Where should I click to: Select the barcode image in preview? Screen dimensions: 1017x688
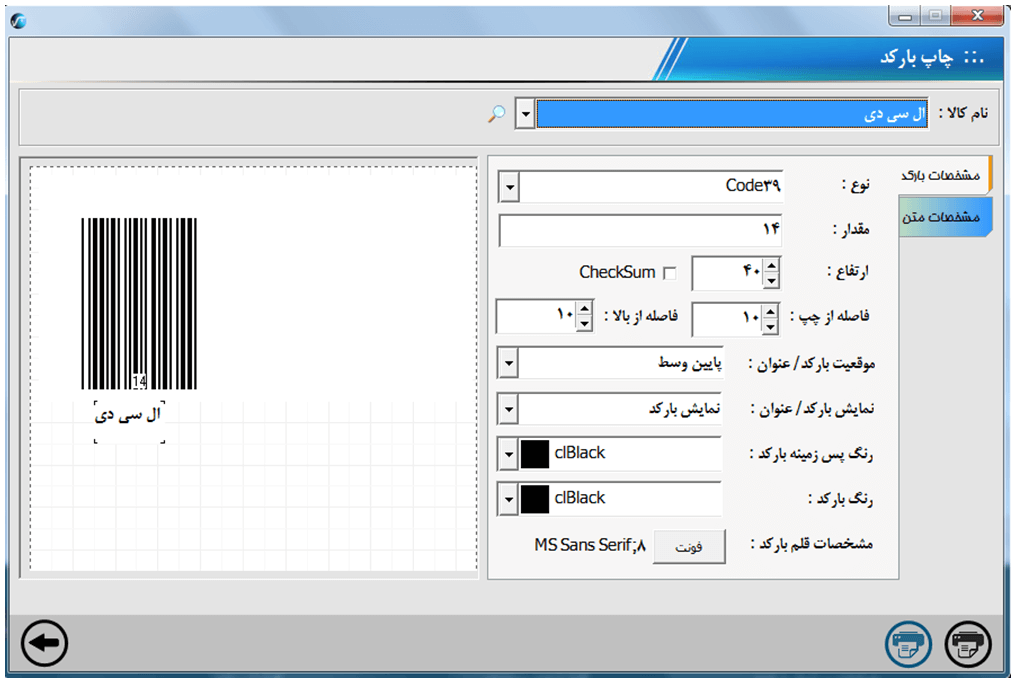coord(139,303)
